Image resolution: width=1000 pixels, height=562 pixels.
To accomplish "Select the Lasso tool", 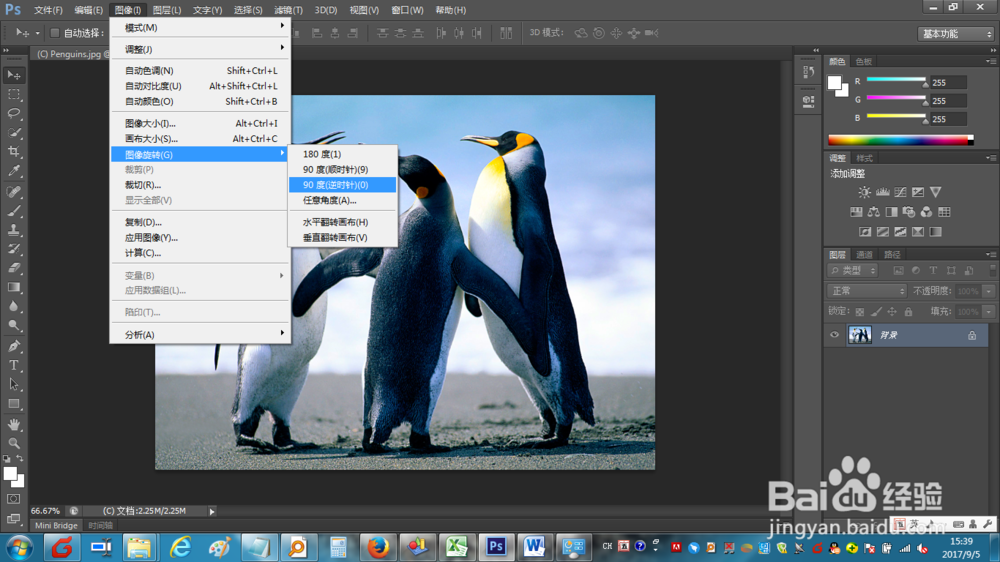I will click(x=13, y=114).
